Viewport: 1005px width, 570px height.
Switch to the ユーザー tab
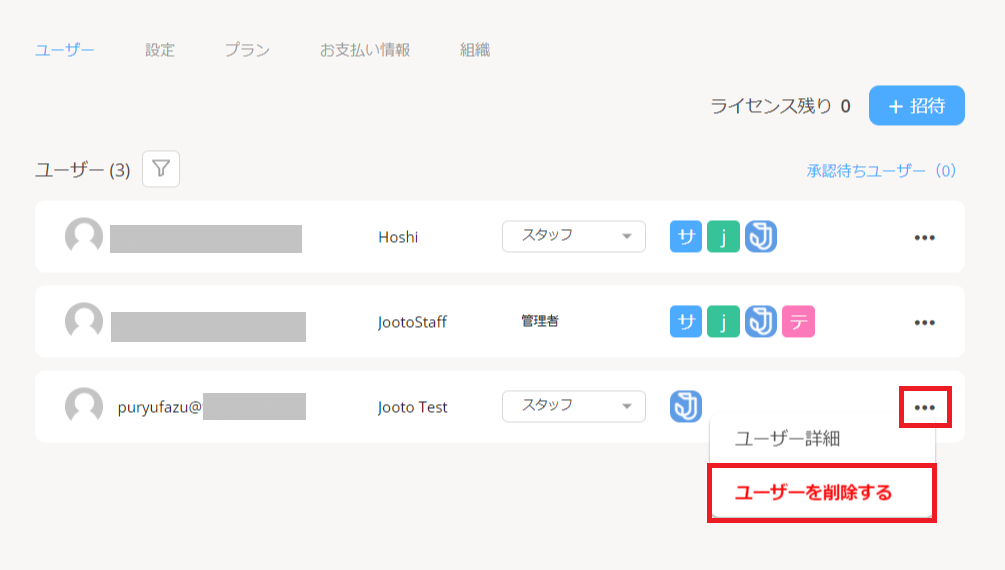tap(65, 50)
